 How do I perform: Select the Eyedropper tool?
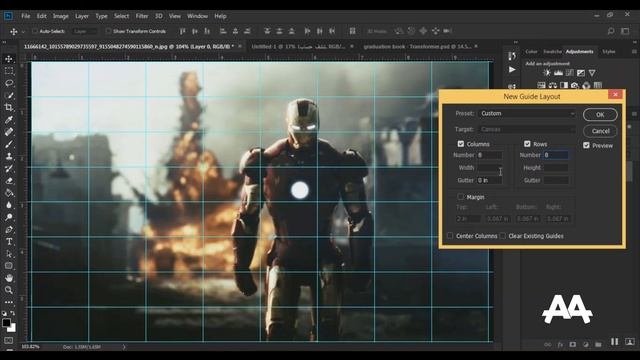[x=9, y=120]
